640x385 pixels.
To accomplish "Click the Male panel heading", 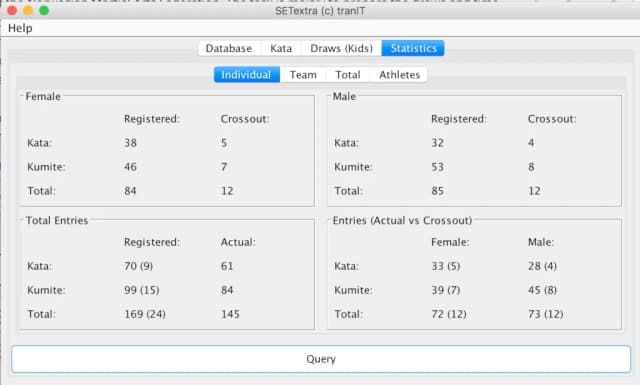I will click(344, 96).
